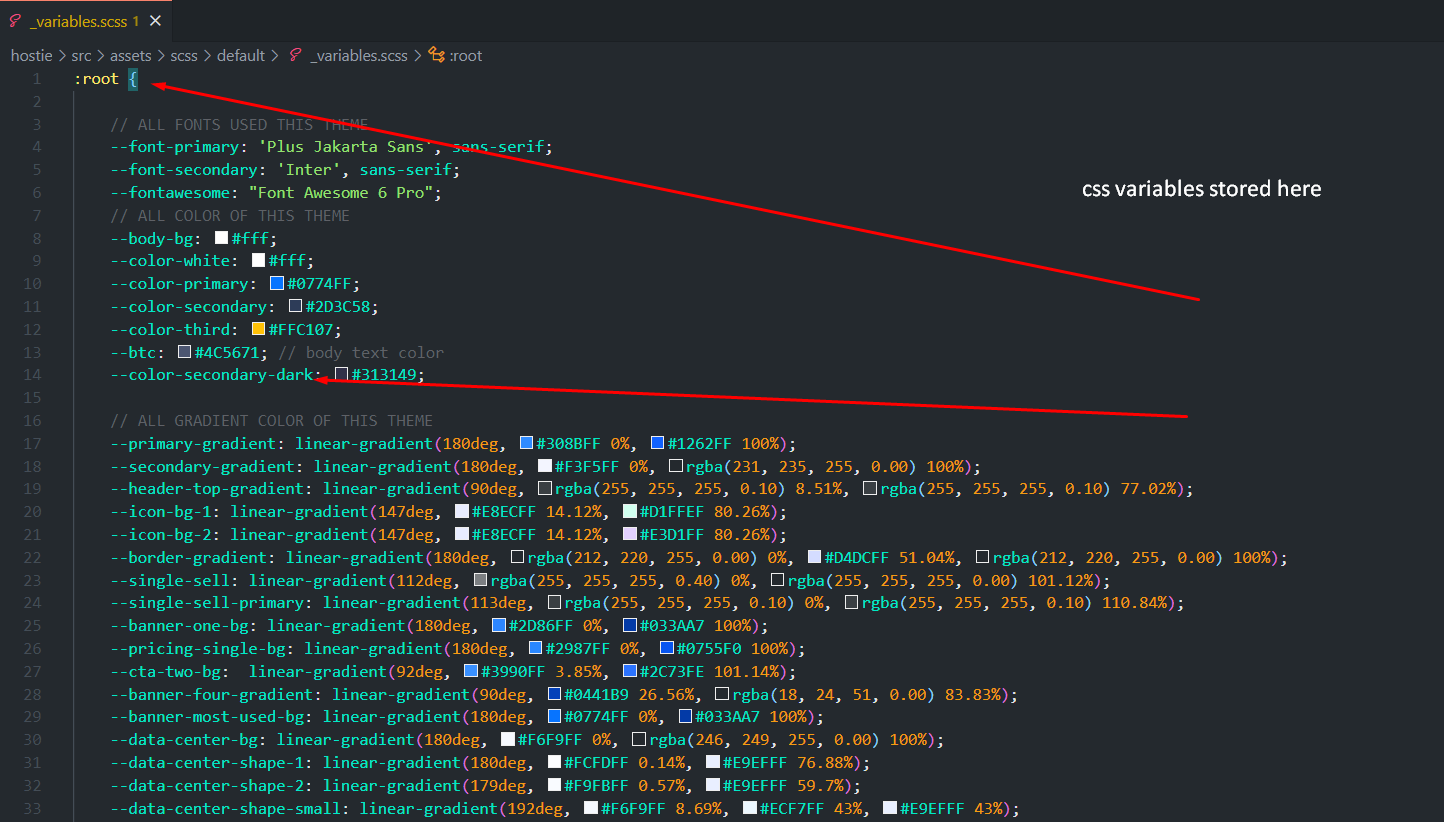Select the _variables.scss editor tab
This screenshot has height=822, width=1444.
[x=85, y=21]
